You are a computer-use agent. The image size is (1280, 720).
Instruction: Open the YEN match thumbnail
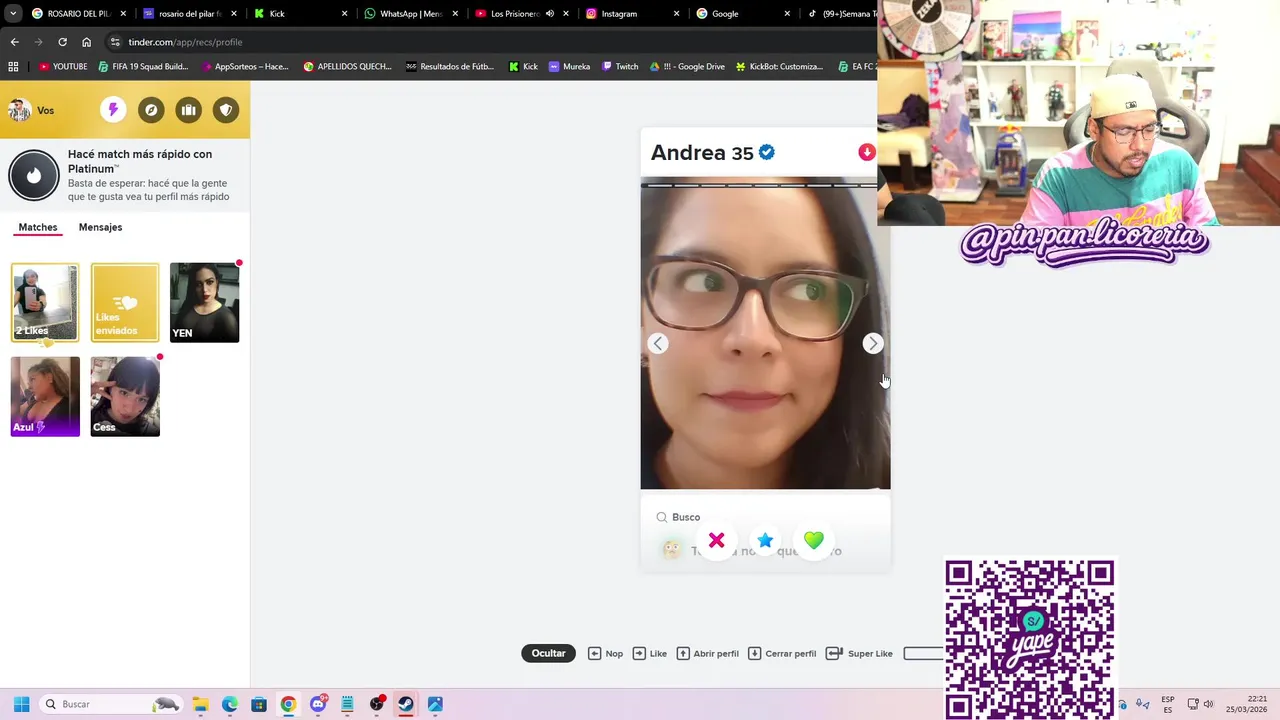point(205,302)
